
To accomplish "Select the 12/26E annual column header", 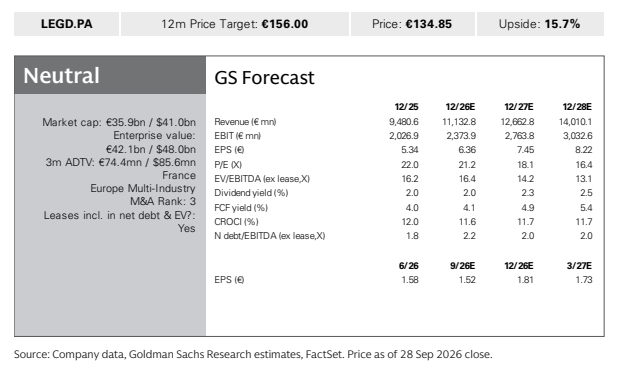I will coord(460,107).
